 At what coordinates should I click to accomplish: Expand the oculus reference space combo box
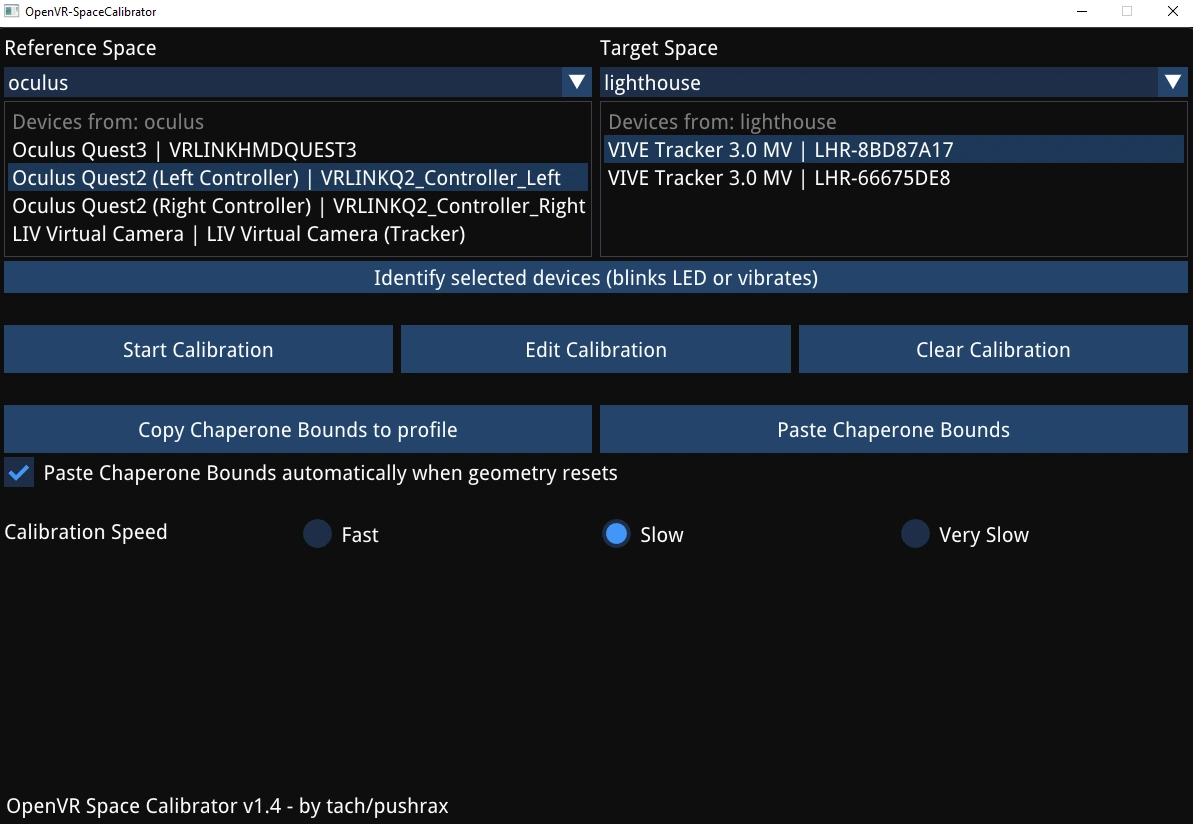click(297, 82)
